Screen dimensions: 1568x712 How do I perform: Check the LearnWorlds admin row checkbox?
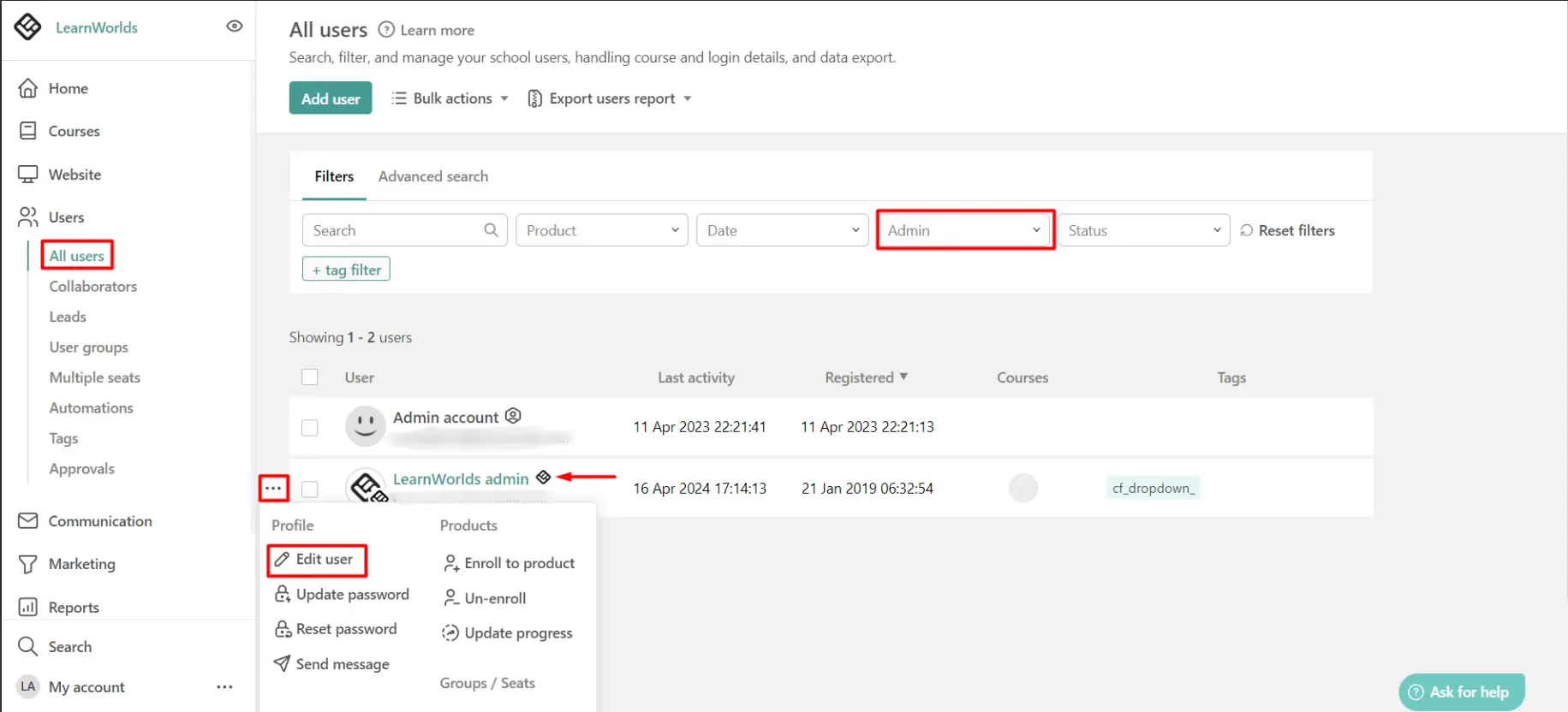point(310,489)
